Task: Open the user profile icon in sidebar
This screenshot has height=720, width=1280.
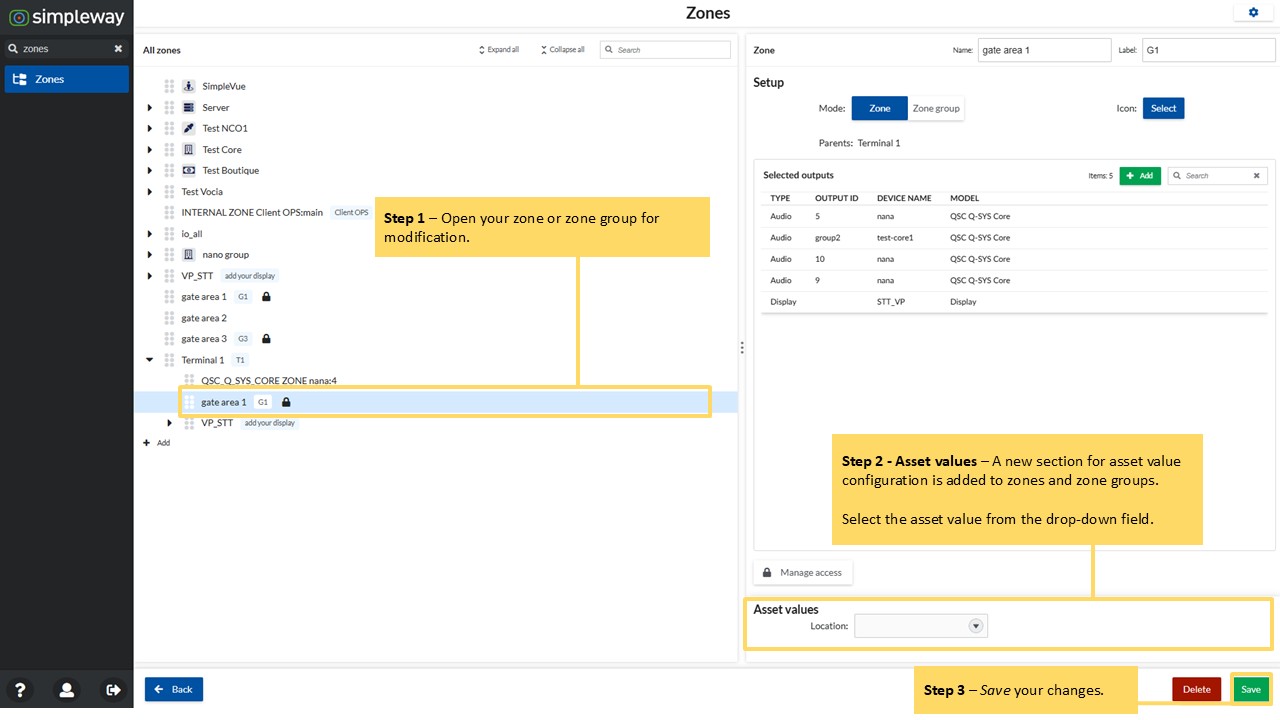Action: click(x=66, y=690)
